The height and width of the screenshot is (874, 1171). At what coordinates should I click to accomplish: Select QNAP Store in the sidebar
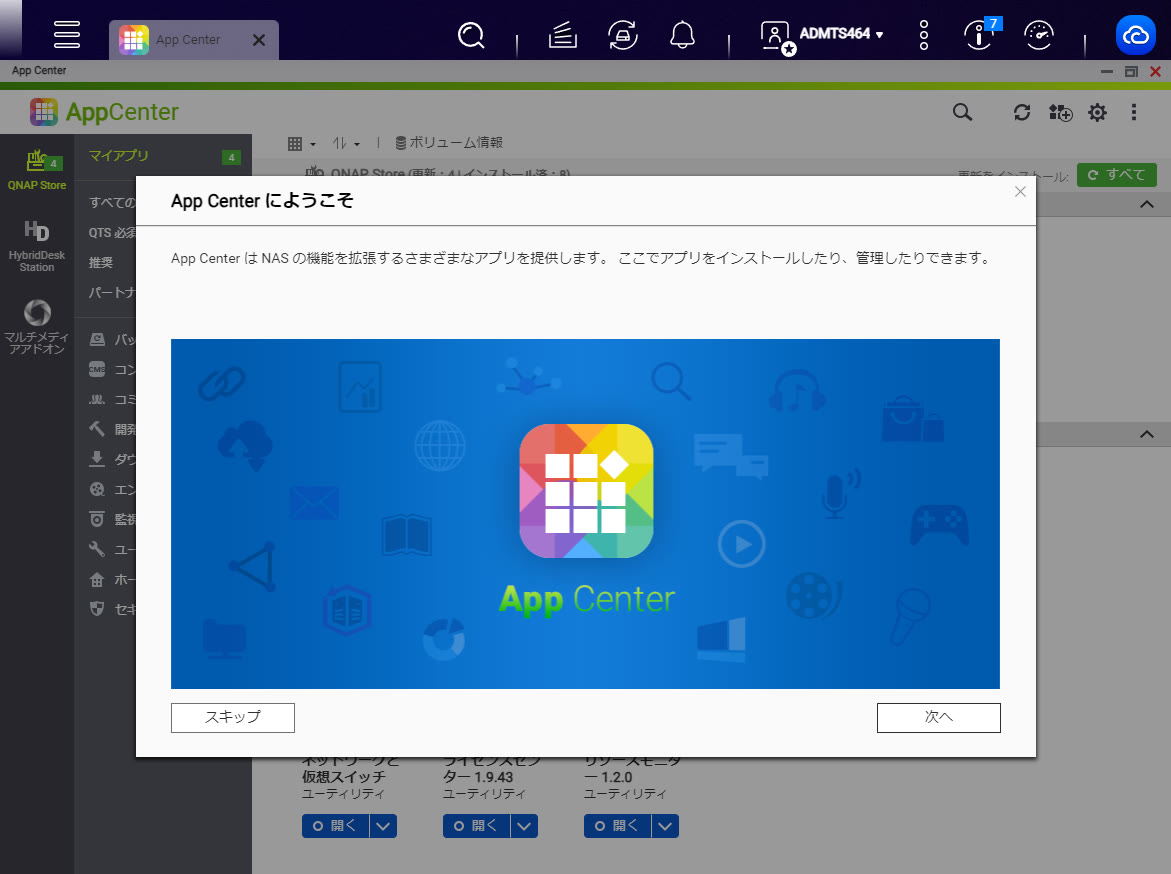point(37,170)
